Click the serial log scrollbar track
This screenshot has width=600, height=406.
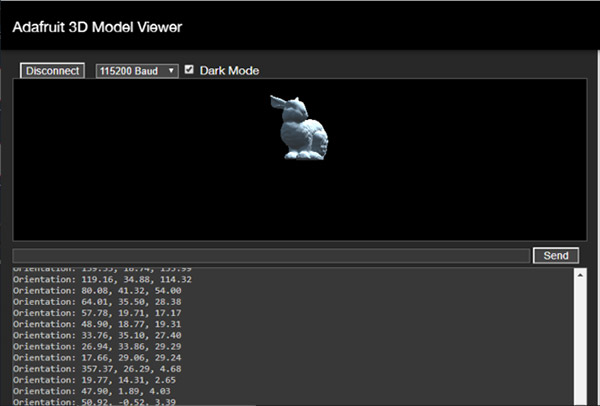click(x=580, y=340)
